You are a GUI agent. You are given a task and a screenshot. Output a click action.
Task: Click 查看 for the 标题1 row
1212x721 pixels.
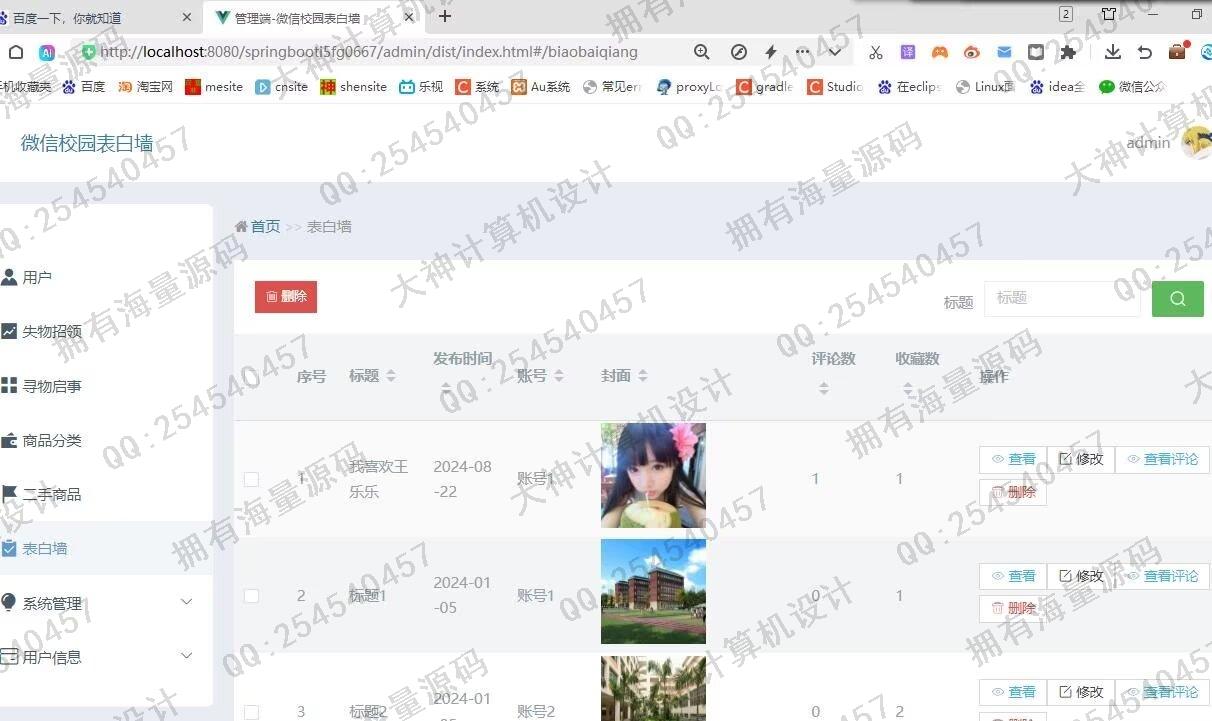pos(1013,576)
